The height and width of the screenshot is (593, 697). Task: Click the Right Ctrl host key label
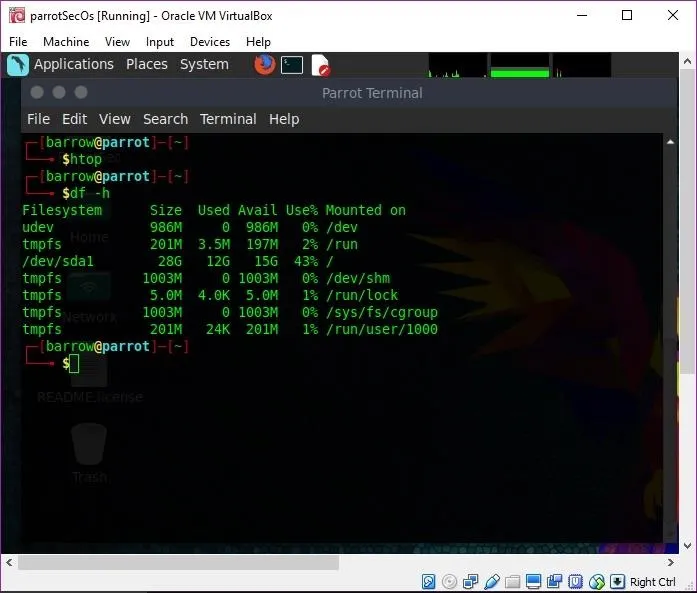(x=653, y=582)
